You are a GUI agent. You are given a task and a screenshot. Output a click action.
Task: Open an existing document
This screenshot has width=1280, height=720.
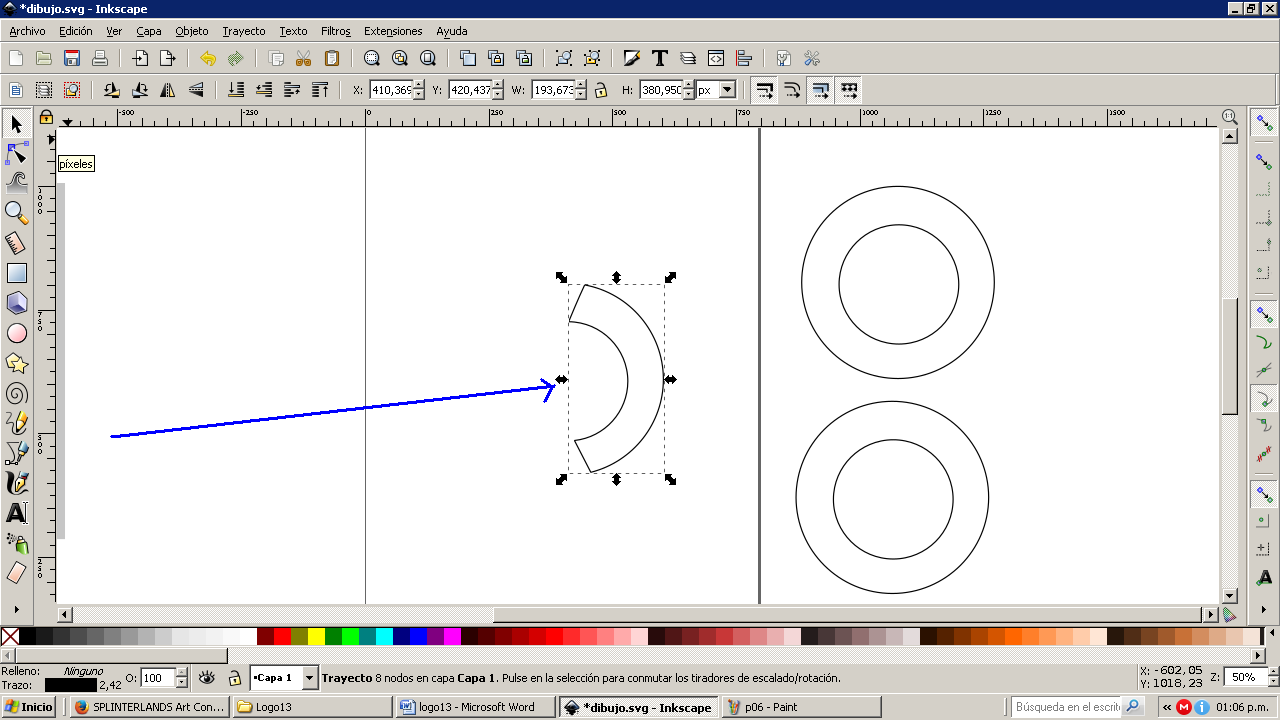coord(44,58)
